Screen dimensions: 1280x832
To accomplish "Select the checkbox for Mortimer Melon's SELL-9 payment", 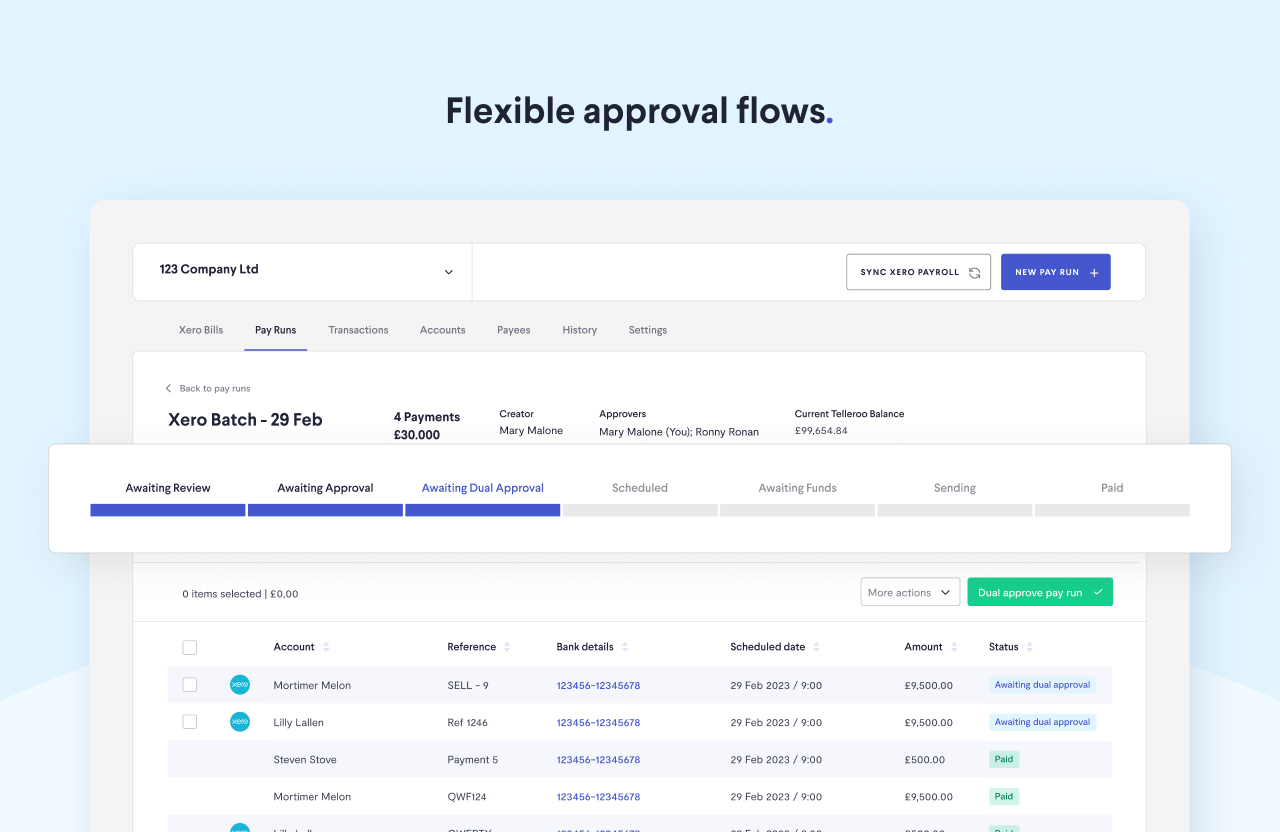I will (x=190, y=684).
